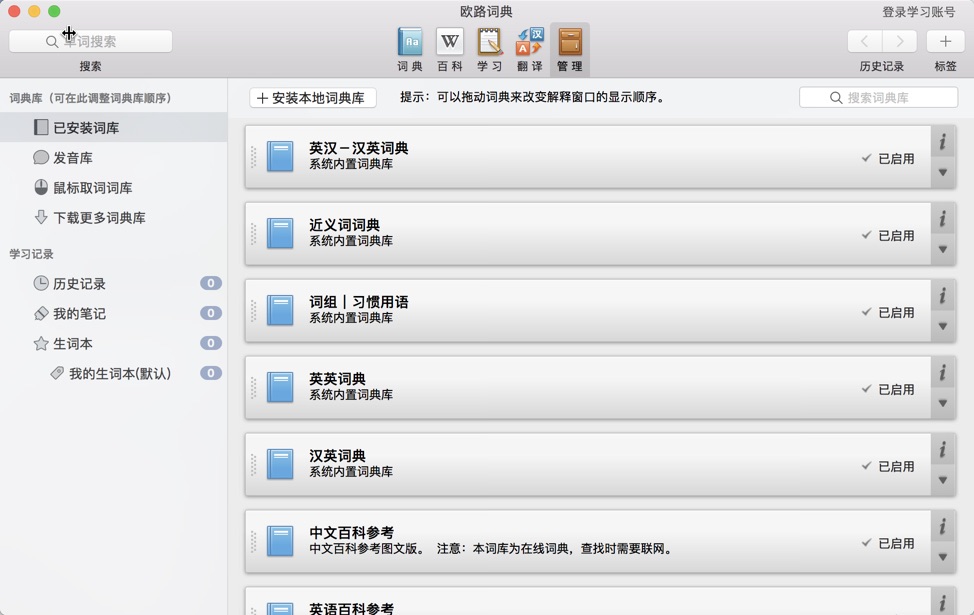
Task: Open the 翻译 translation toolbar icon
Action: 529,49
